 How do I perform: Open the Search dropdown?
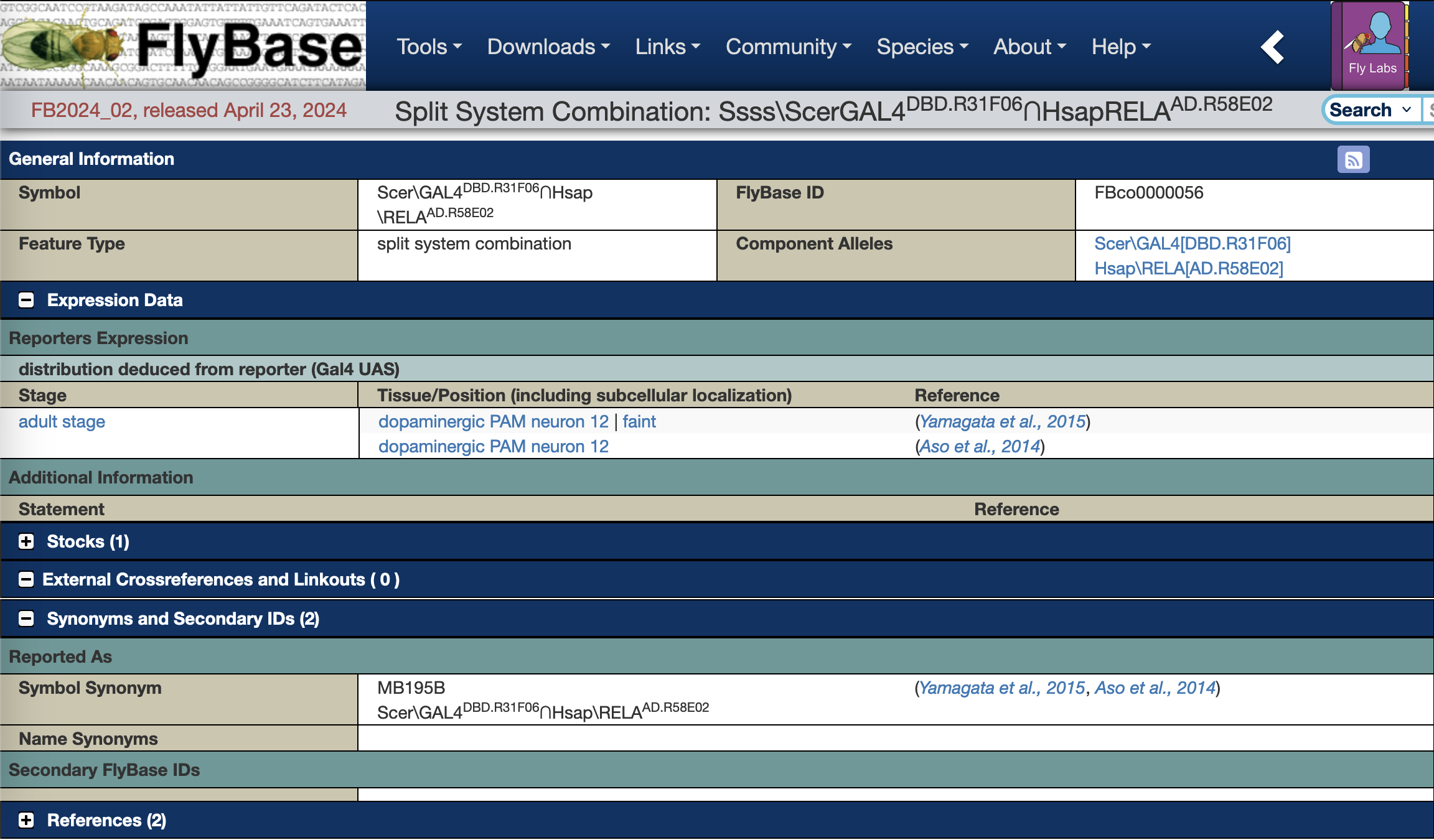(1371, 110)
